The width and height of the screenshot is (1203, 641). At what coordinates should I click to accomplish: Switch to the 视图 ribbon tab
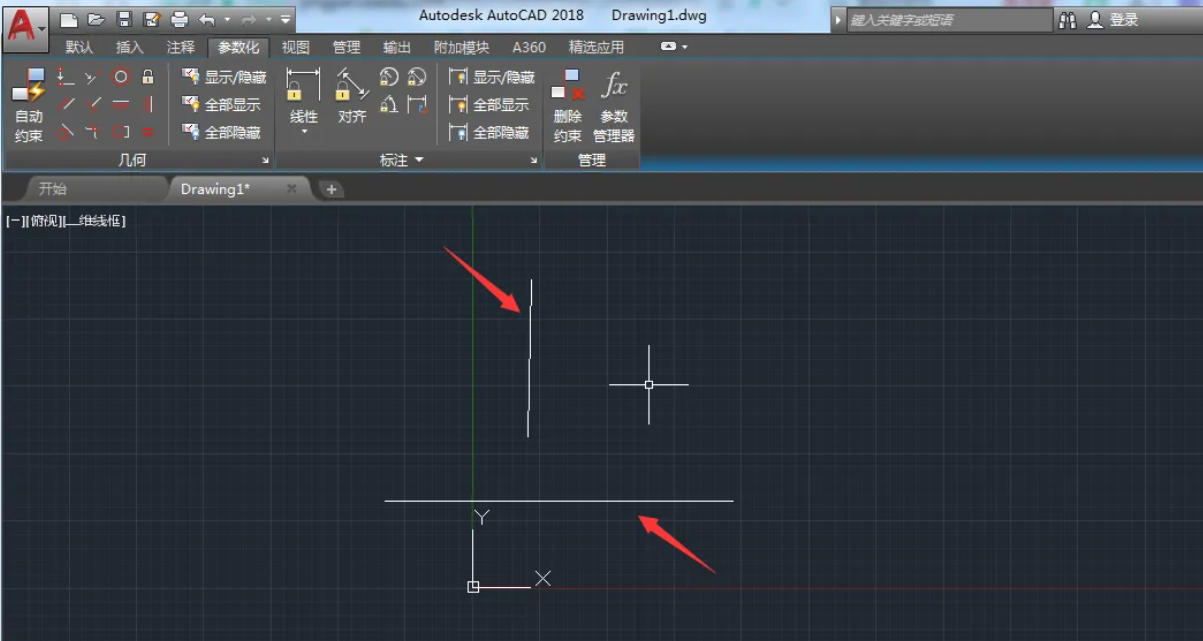295,46
